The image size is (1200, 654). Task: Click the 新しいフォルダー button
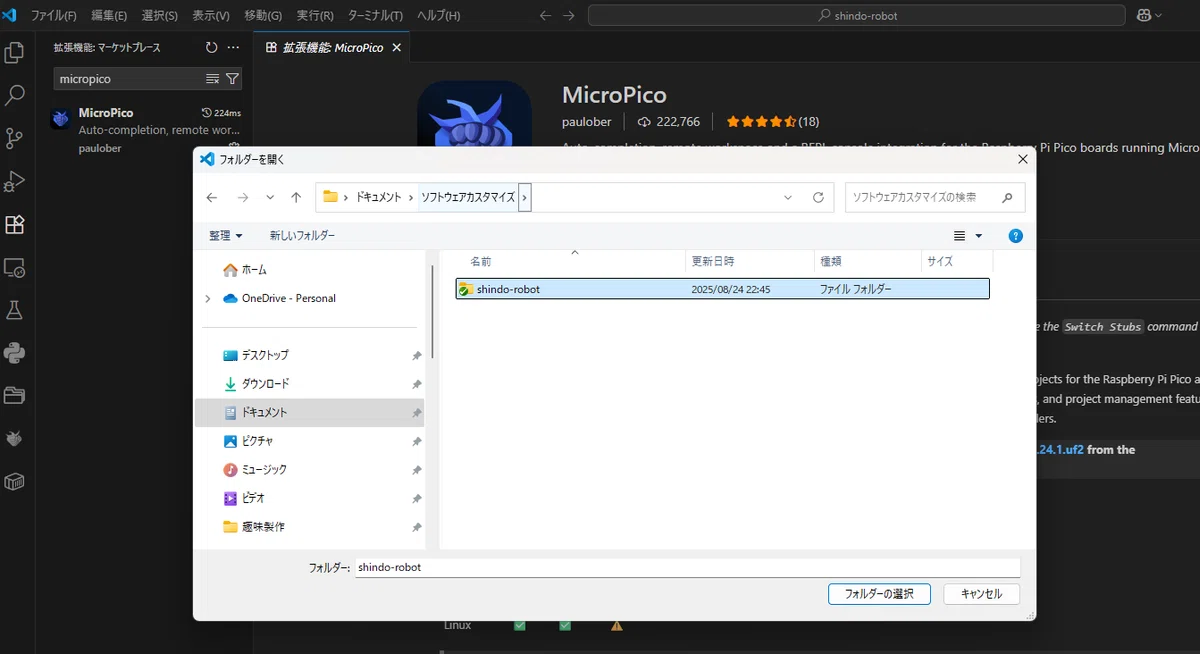[303, 236]
